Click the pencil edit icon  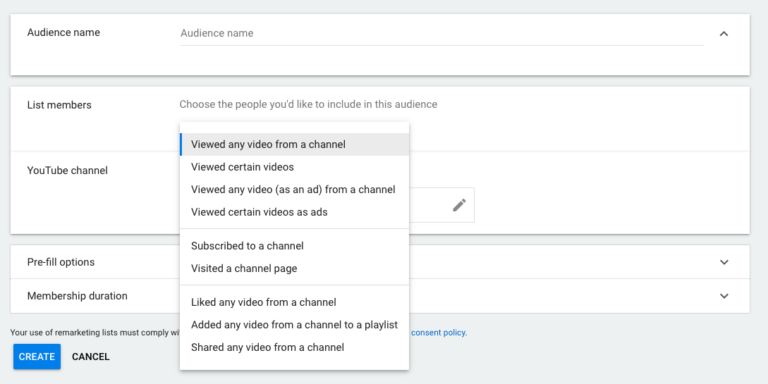click(459, 205)
